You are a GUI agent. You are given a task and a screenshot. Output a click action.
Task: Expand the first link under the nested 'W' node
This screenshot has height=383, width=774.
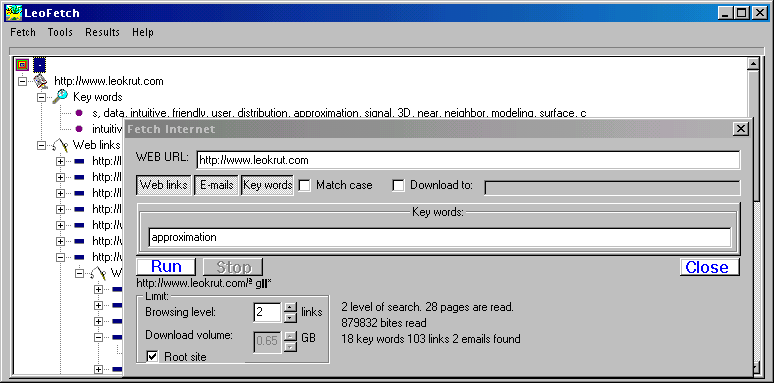tap(98, 289)
